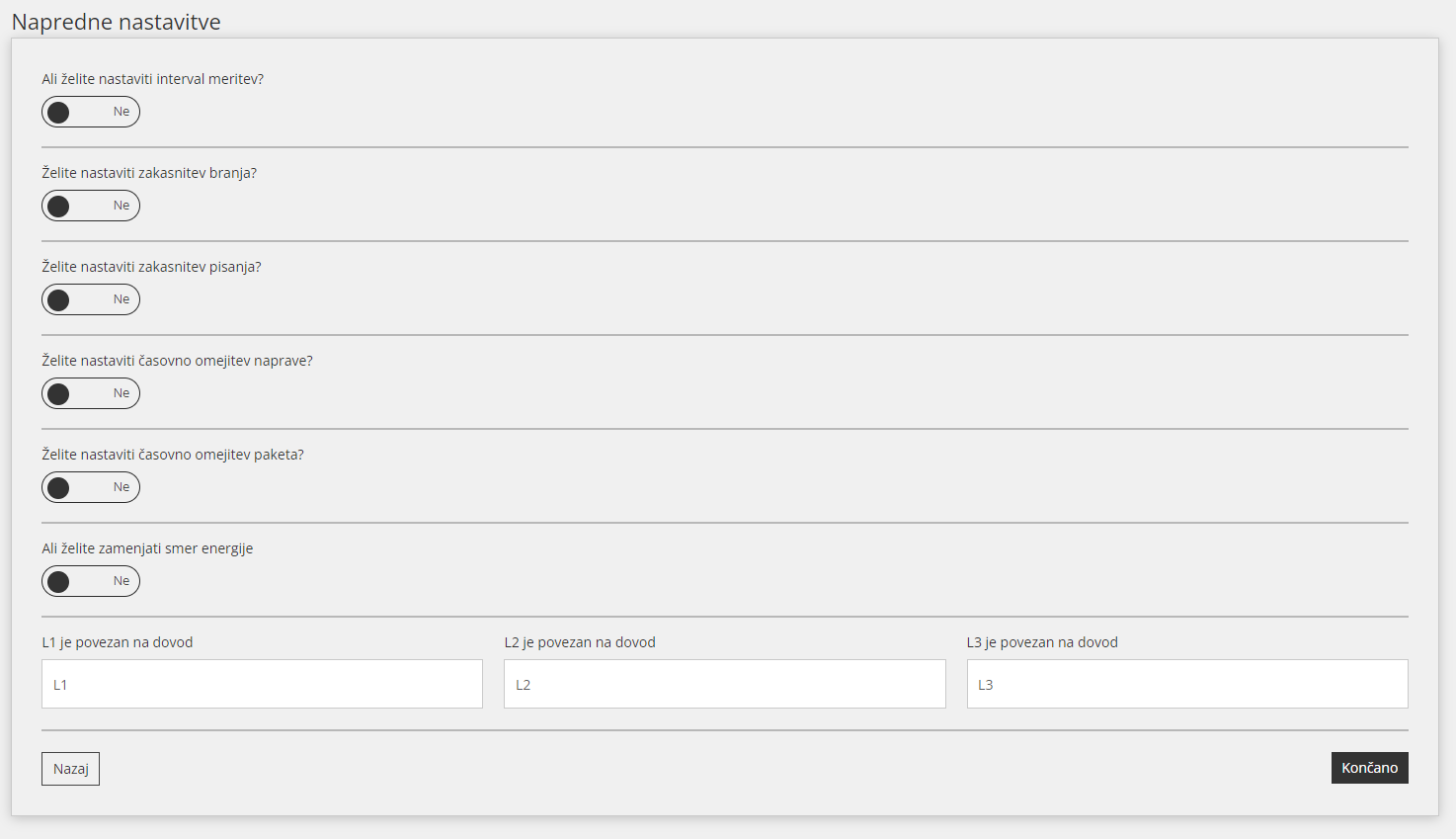1456x839 pixels.
Task: Click the 'L1 je povezan na dovod' label
Action: coord(118,642)
